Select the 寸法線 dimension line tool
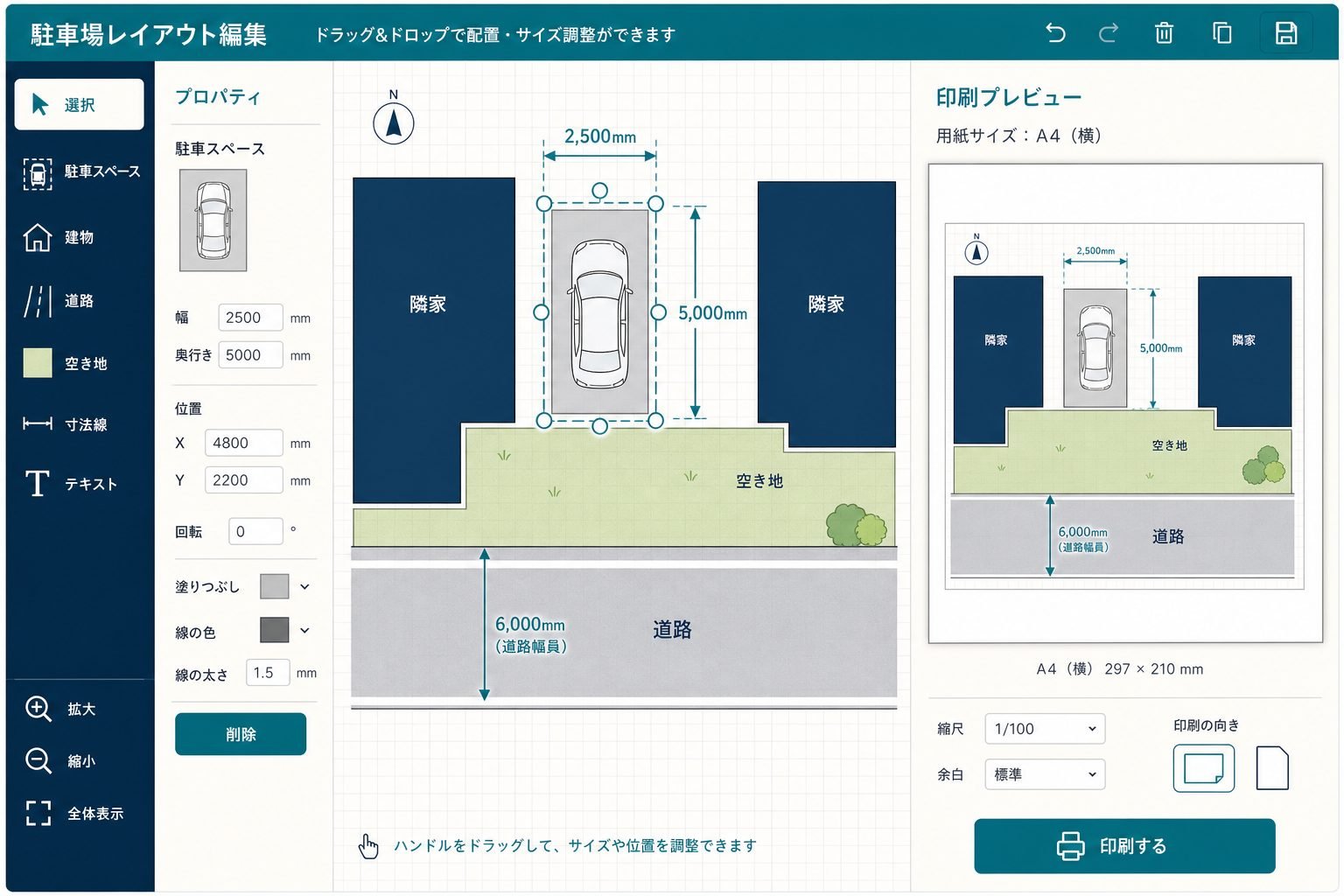The width and height of the screenshot is (1344, 896). (x=66, y=424)
